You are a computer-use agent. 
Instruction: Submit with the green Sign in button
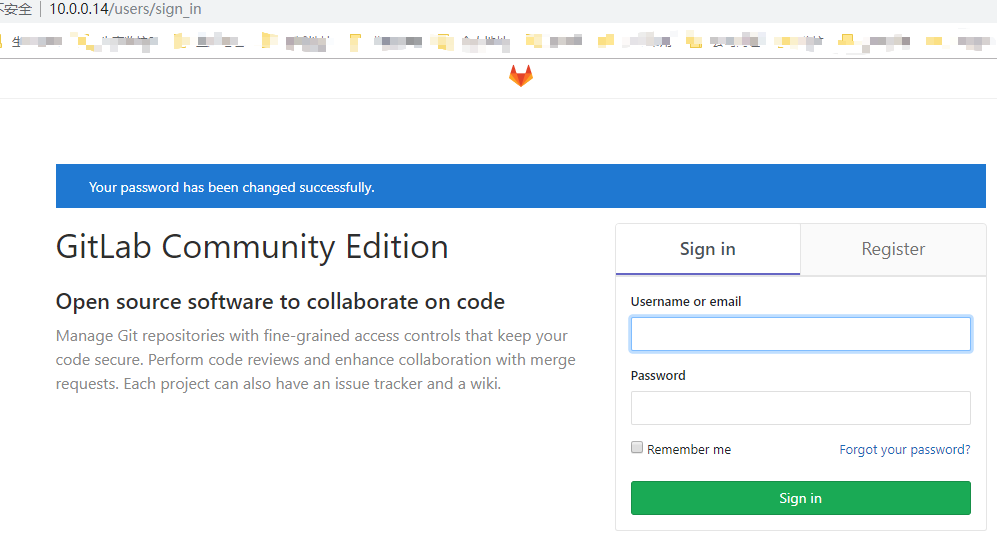pos(801,498)
